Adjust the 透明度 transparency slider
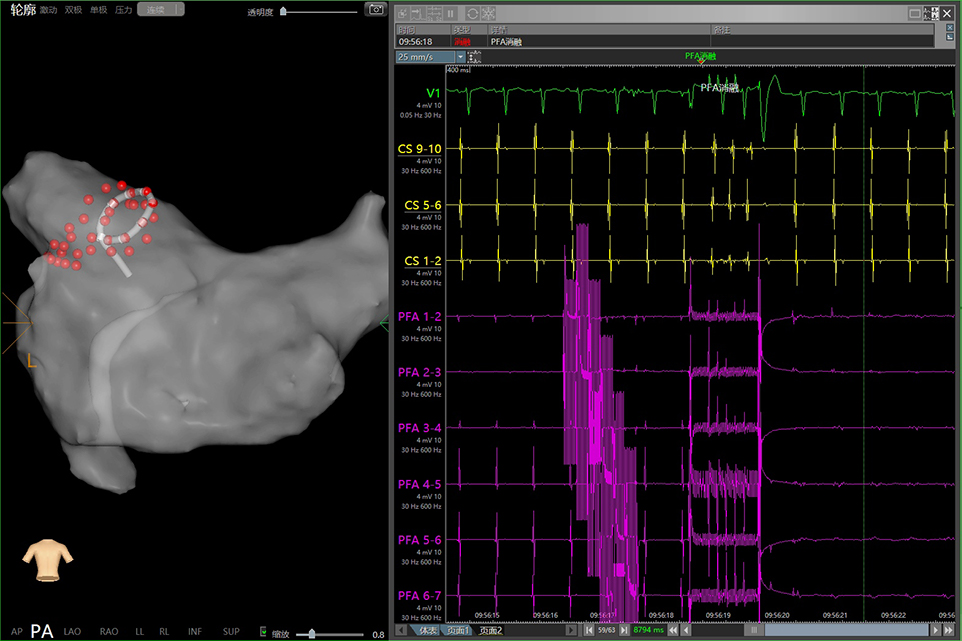 [x=285, y=12]
